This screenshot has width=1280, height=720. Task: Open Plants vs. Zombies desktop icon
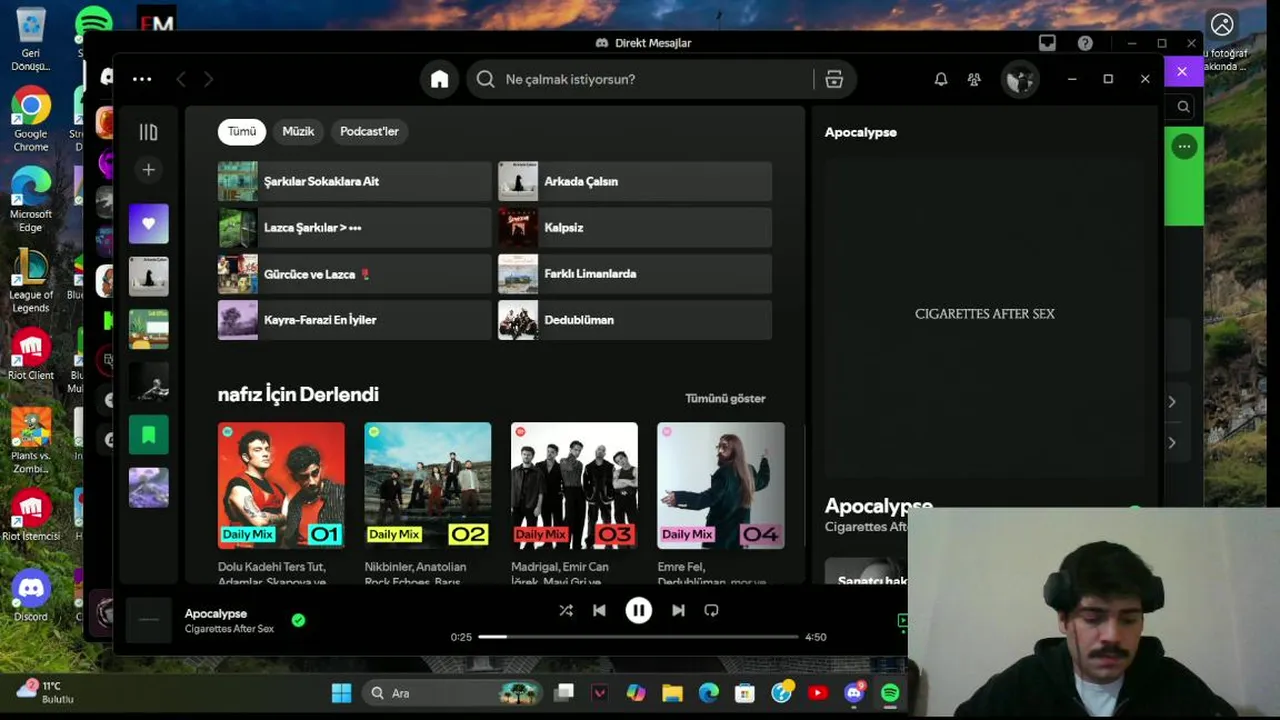(x=31, y=442)
